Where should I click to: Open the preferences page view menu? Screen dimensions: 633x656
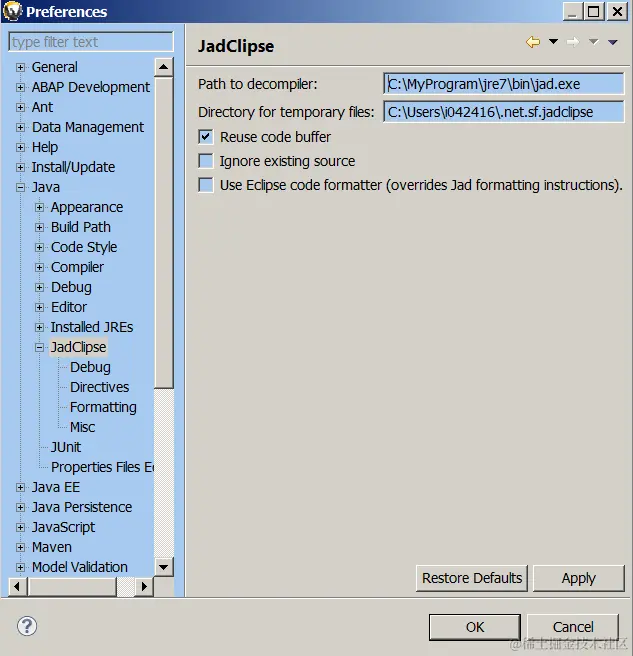click(613, 42)
